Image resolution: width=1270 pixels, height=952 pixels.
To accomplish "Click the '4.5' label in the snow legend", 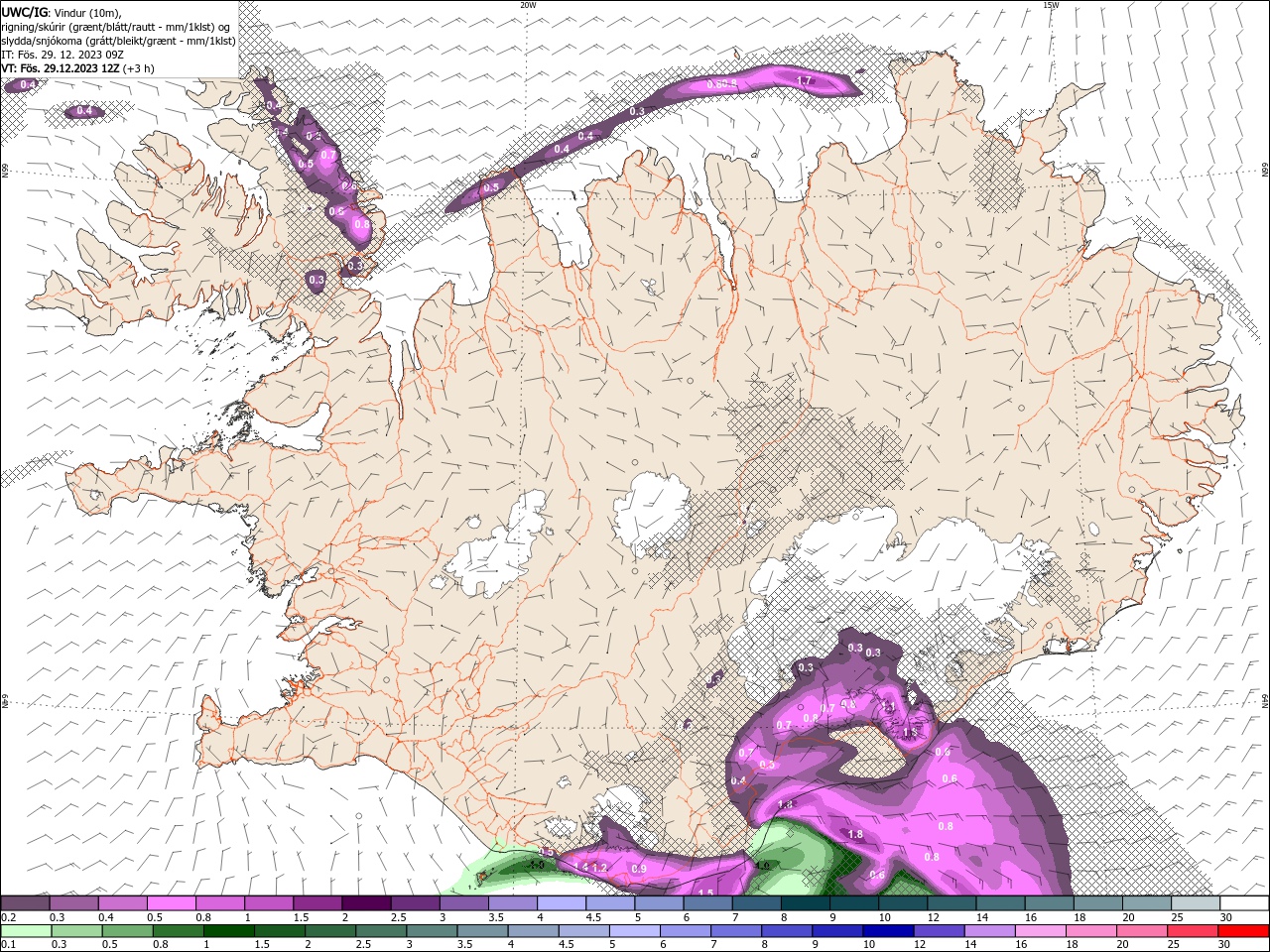I will (x=593, y=917).
